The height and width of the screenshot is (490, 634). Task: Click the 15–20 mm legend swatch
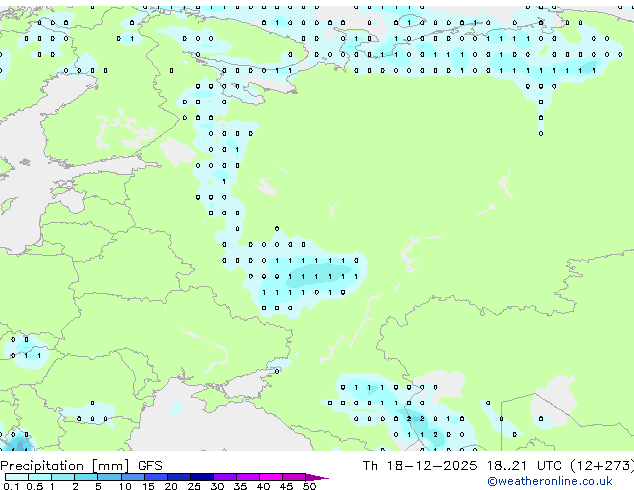pyautogui.click(x=155, y=477)
